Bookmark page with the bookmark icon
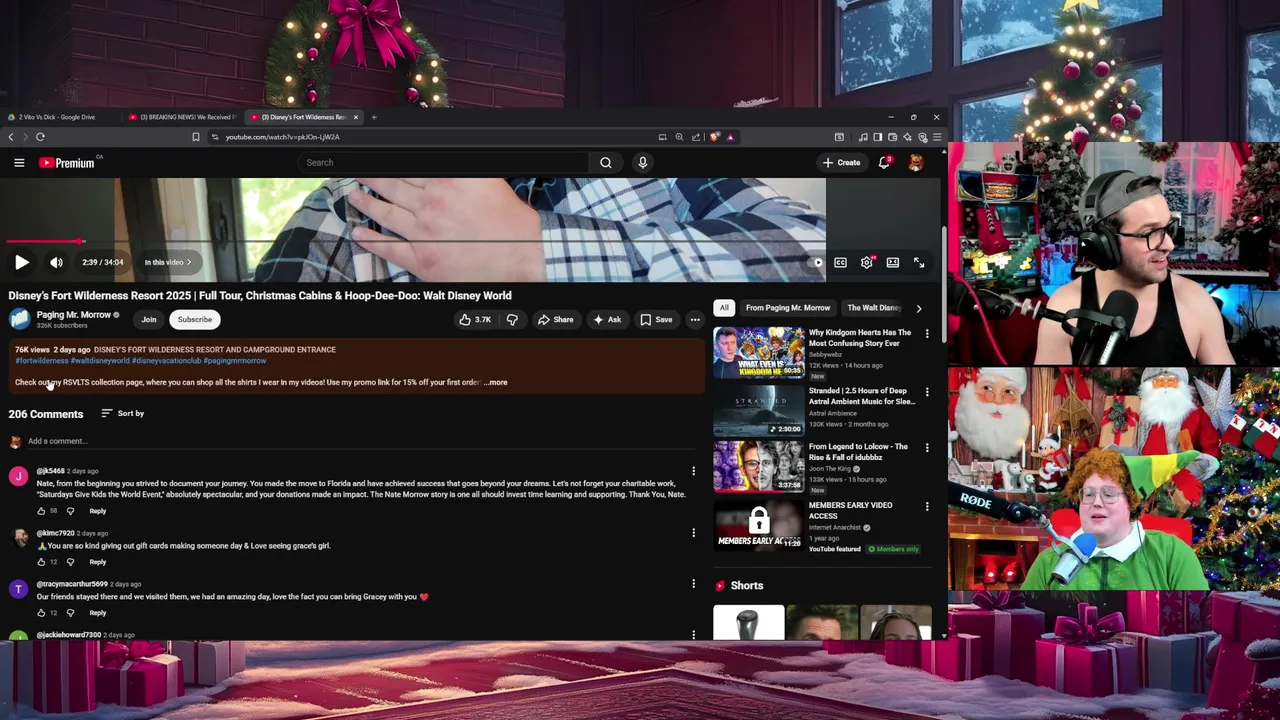Viewport: 1280px width, 720px height. [196, 137]
